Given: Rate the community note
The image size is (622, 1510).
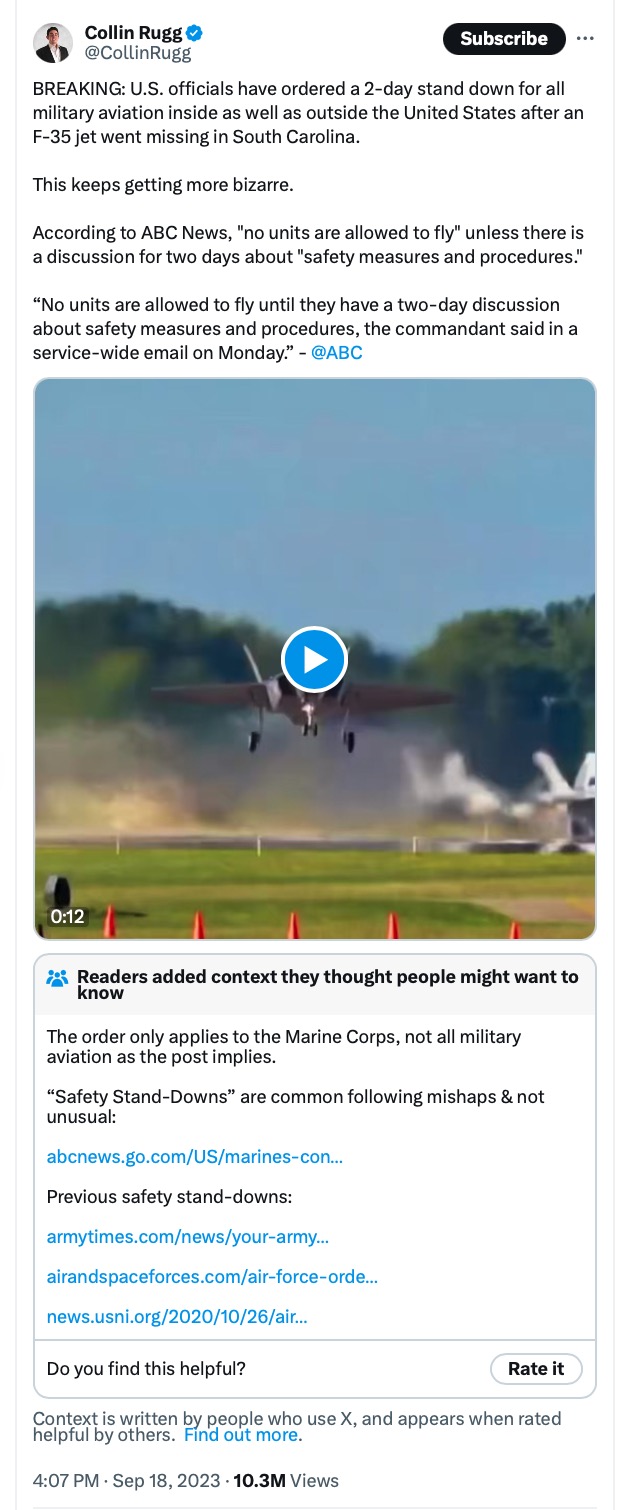Looking at the screenshot, I should click(536, 1369).
